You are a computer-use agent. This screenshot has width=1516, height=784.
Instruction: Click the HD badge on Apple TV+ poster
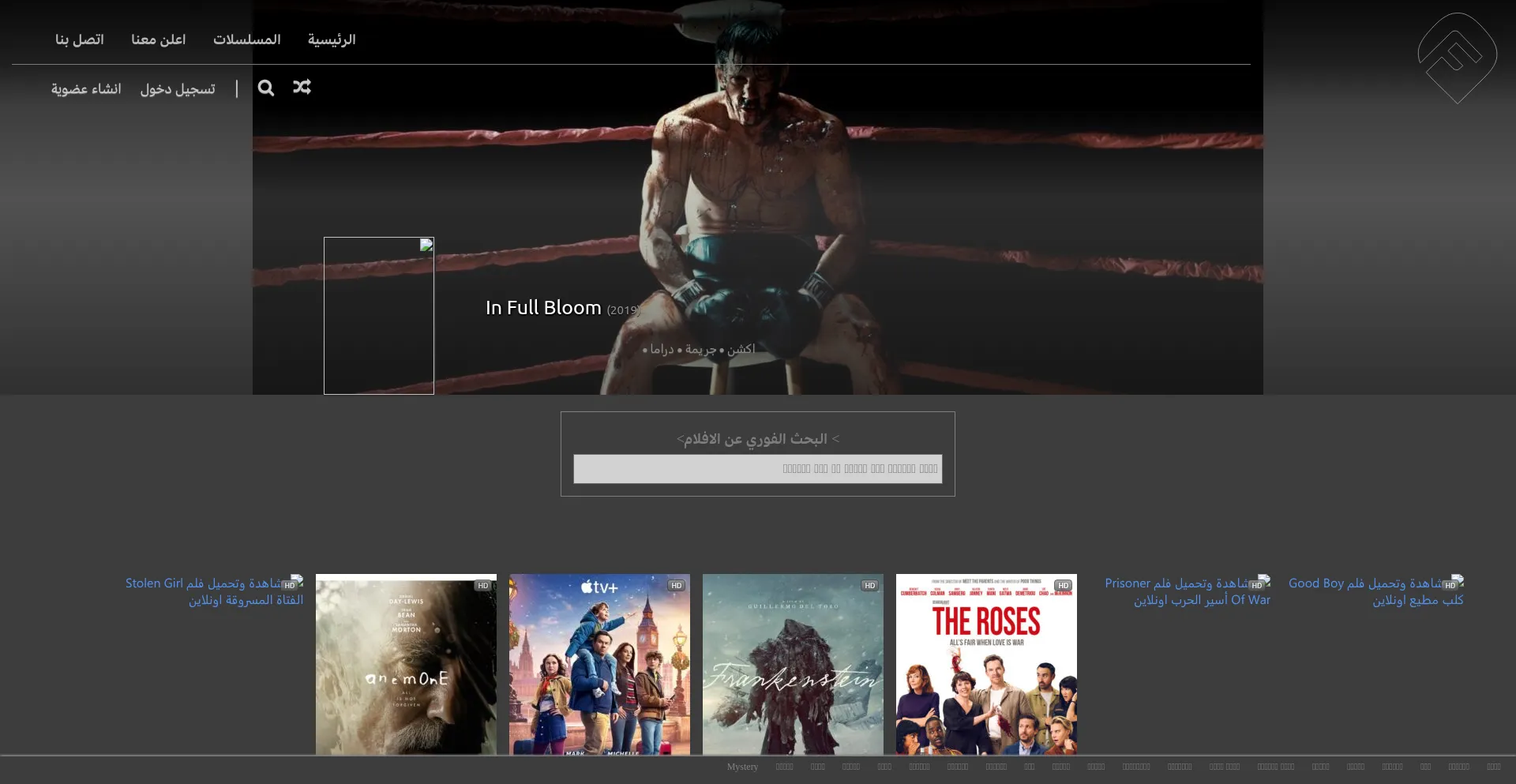point(676,586)
